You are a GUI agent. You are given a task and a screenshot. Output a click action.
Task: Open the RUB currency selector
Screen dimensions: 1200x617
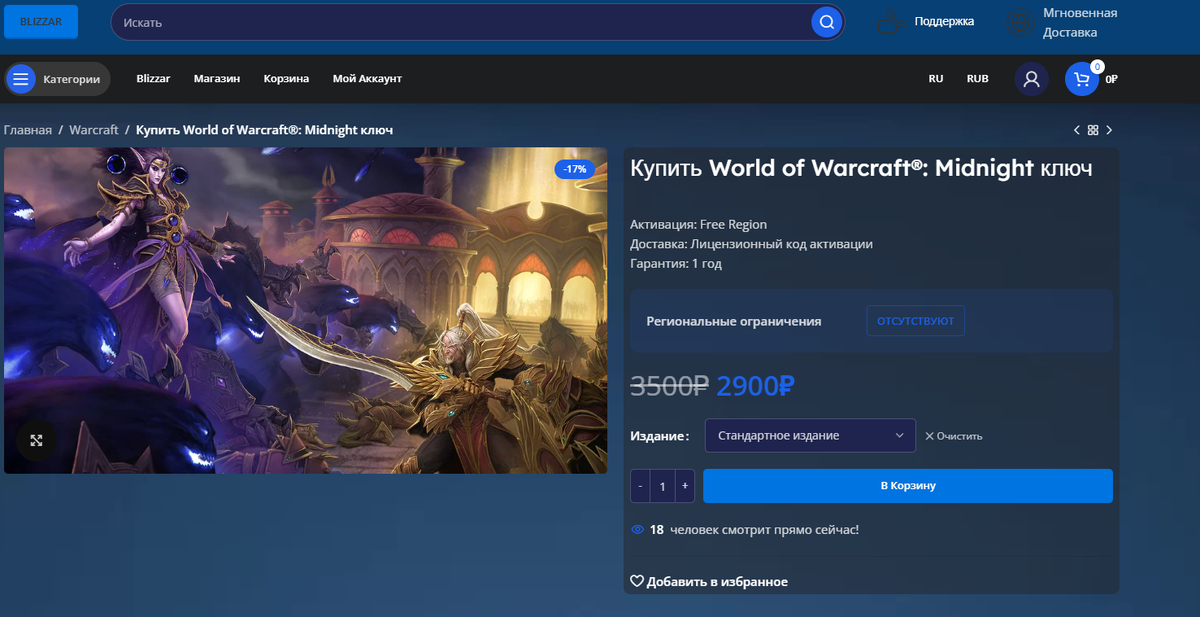tap(977, 78)
